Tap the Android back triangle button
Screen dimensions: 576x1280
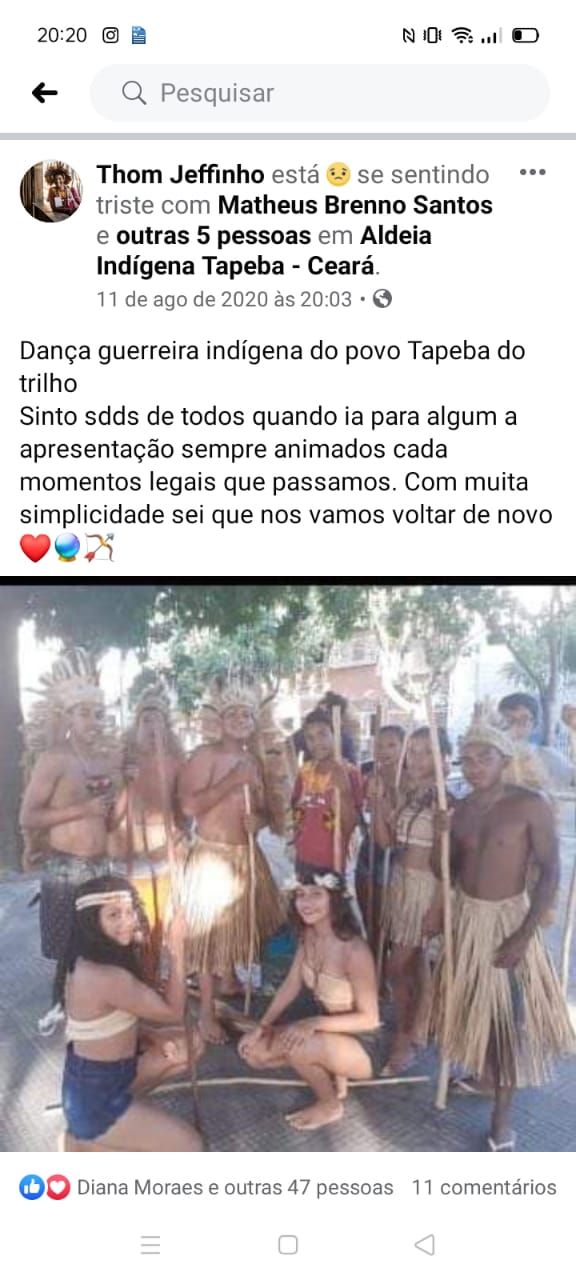424,1244
